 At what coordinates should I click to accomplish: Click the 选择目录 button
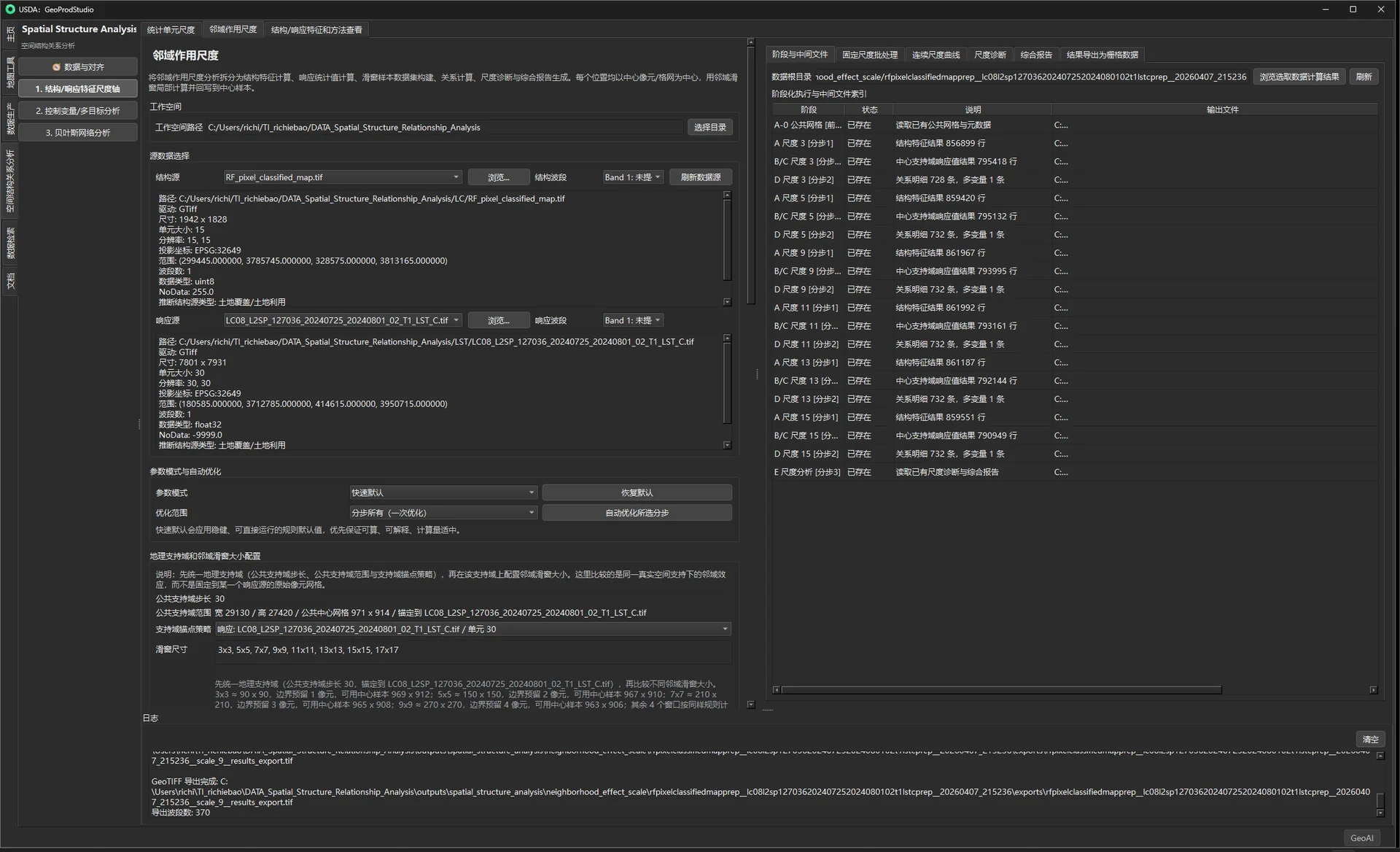click(709, 128)
